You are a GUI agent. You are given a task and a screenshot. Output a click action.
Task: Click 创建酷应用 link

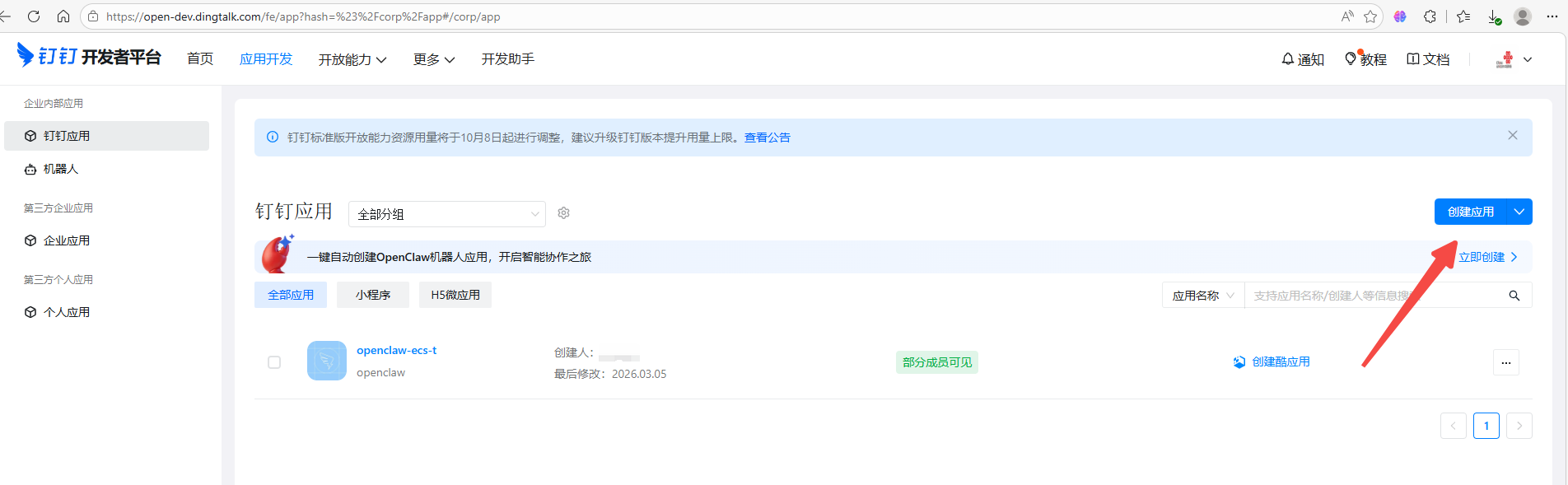(x=1272, y=362)
